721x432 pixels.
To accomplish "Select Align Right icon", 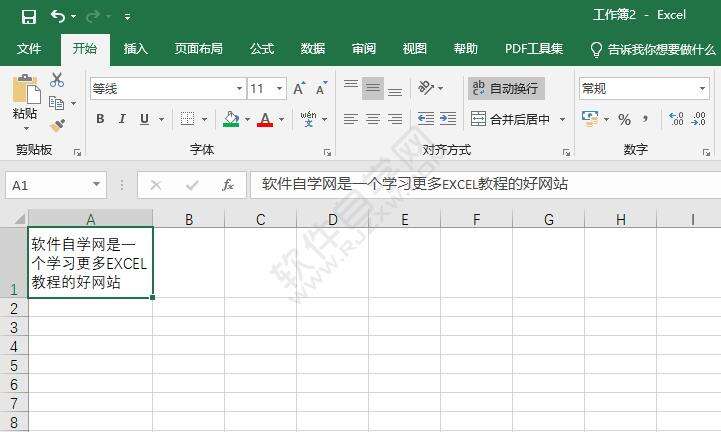I will coord(395,120).
